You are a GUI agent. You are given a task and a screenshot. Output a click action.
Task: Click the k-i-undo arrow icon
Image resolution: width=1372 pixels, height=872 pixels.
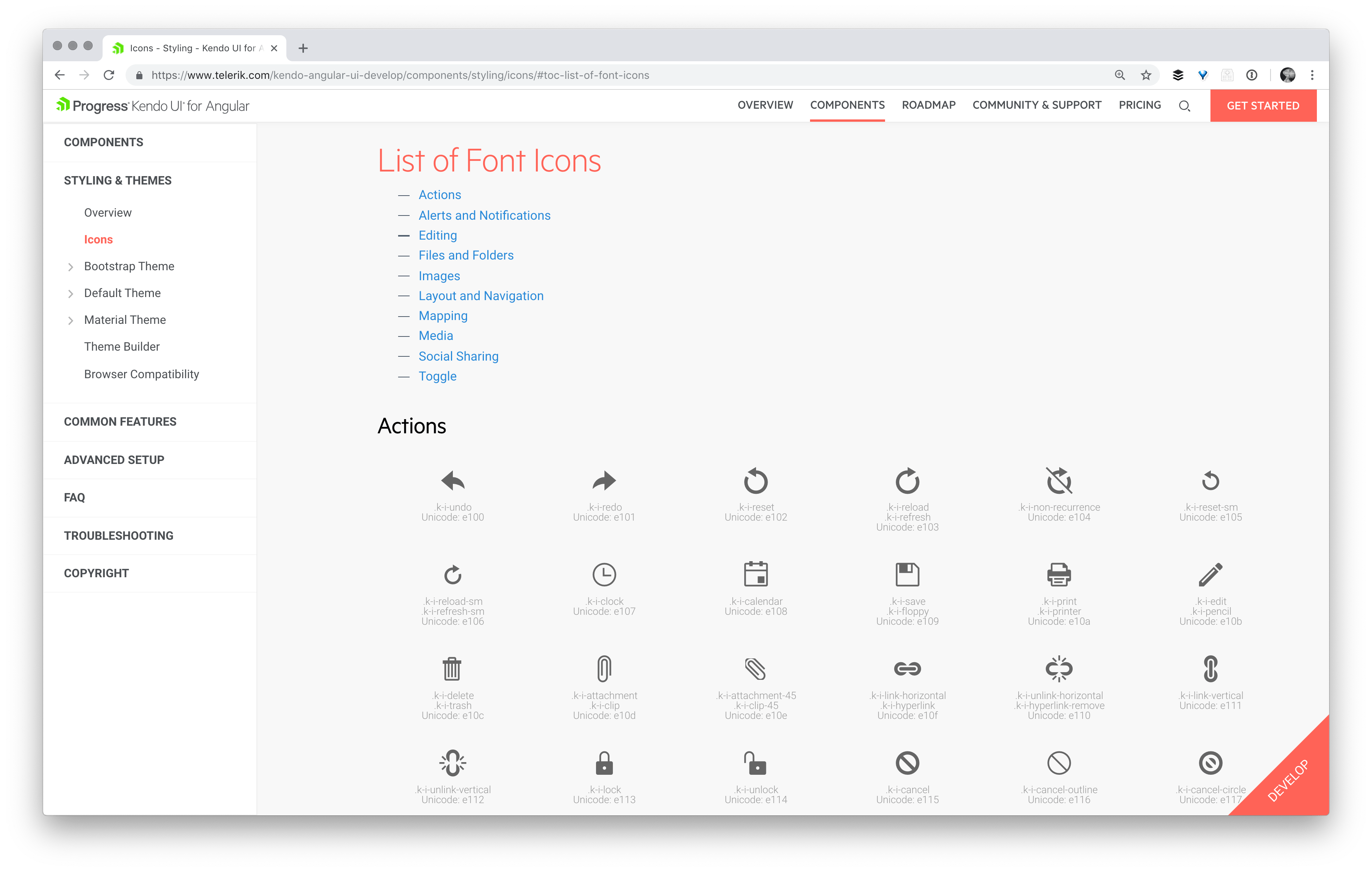[x=453, y=481]
